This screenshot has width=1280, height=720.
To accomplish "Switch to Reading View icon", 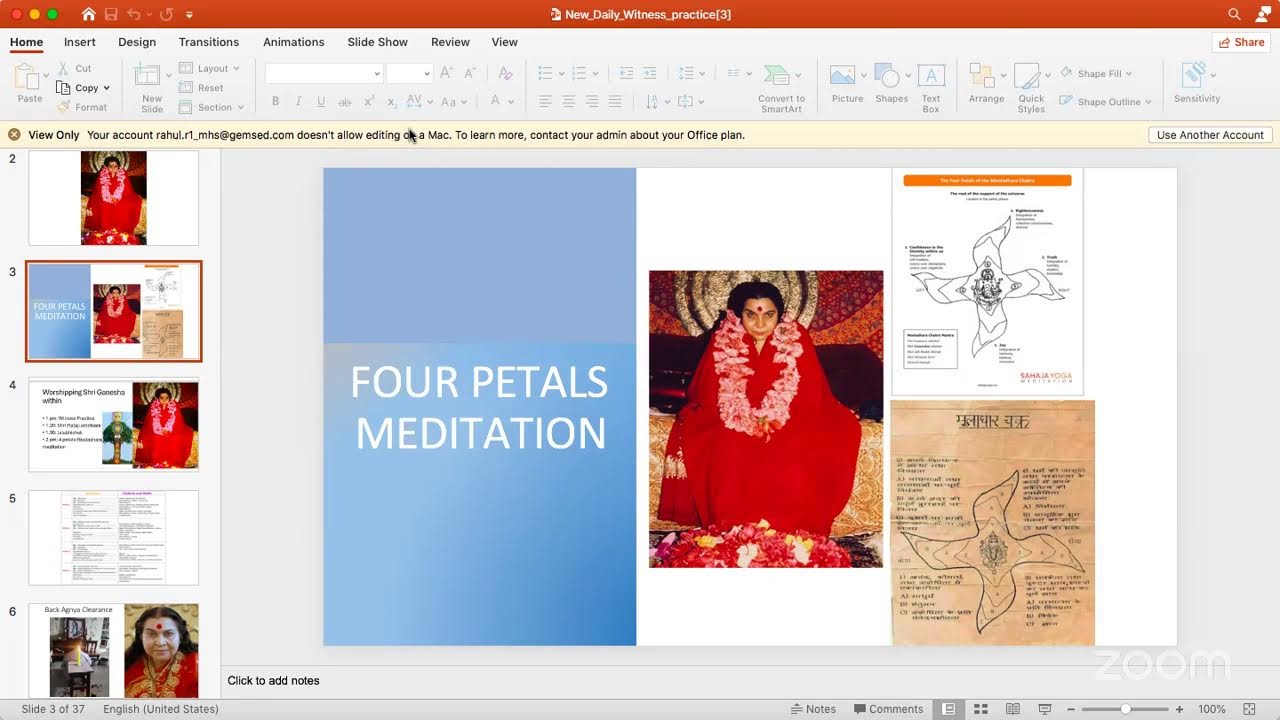I will click(x=1013, y=709).
